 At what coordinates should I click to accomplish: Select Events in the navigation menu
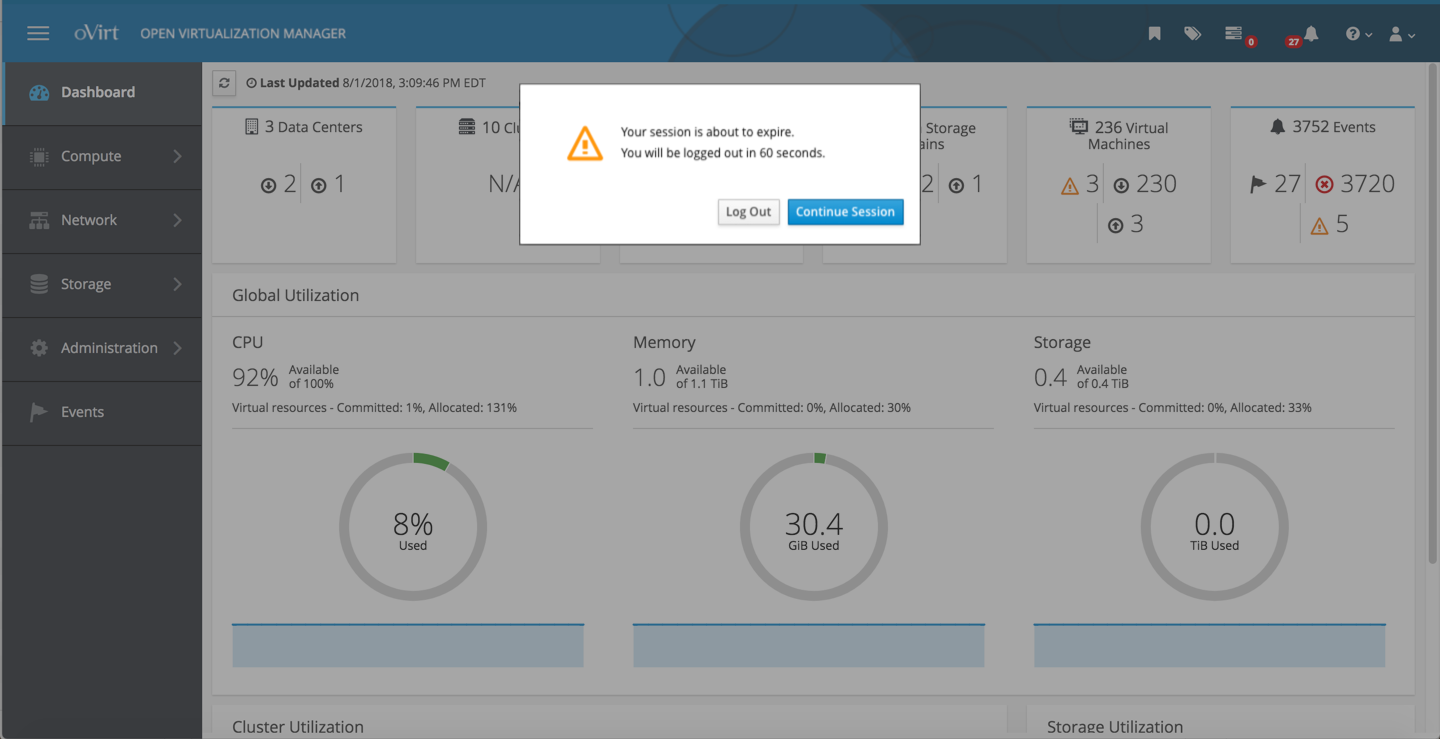(84, 411)
